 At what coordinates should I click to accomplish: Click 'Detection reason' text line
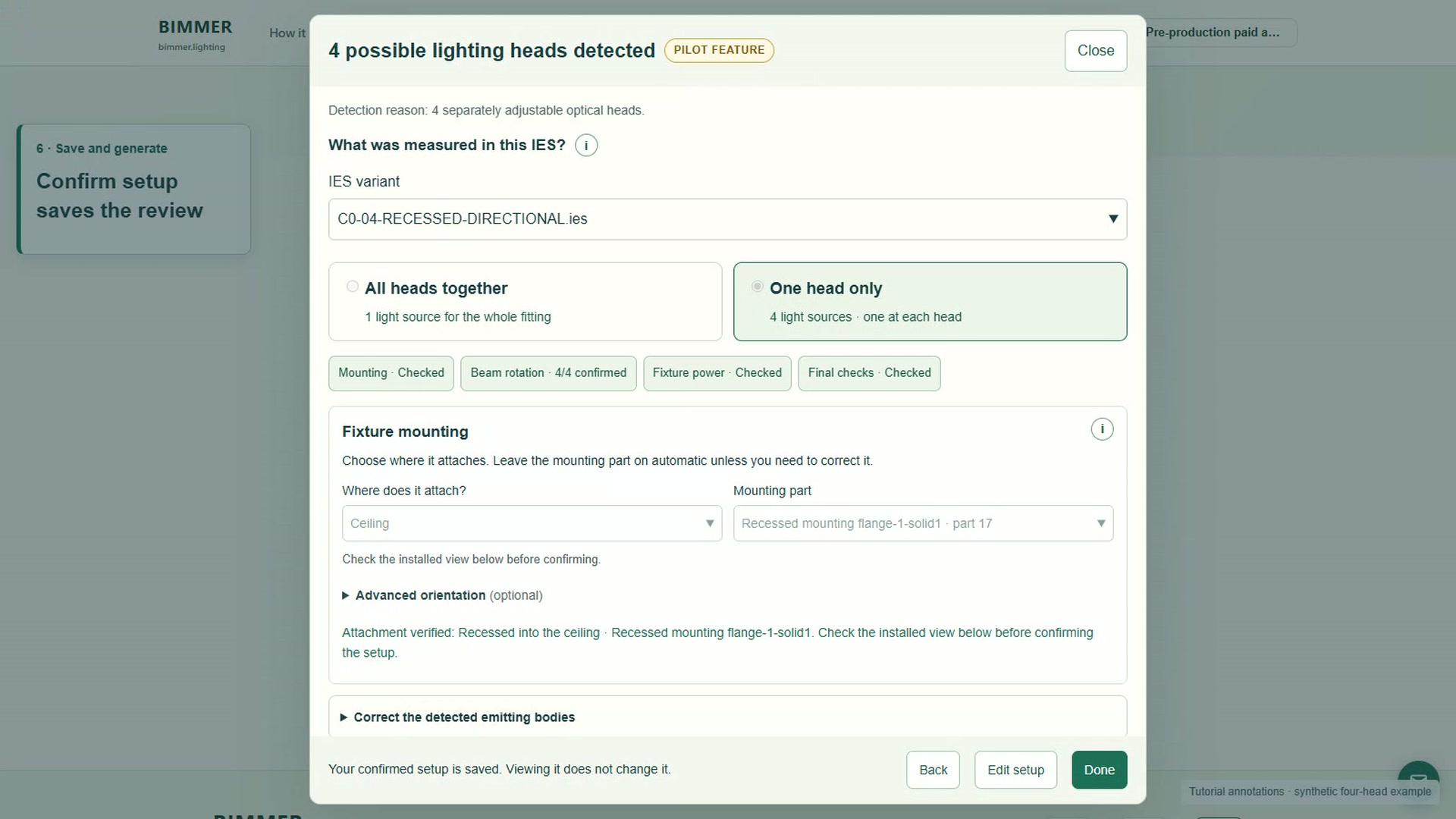tap(486, 111)
